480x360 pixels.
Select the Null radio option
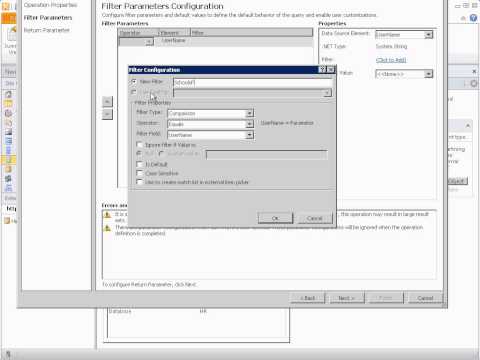pyautogui.click(x=139, y=153)
